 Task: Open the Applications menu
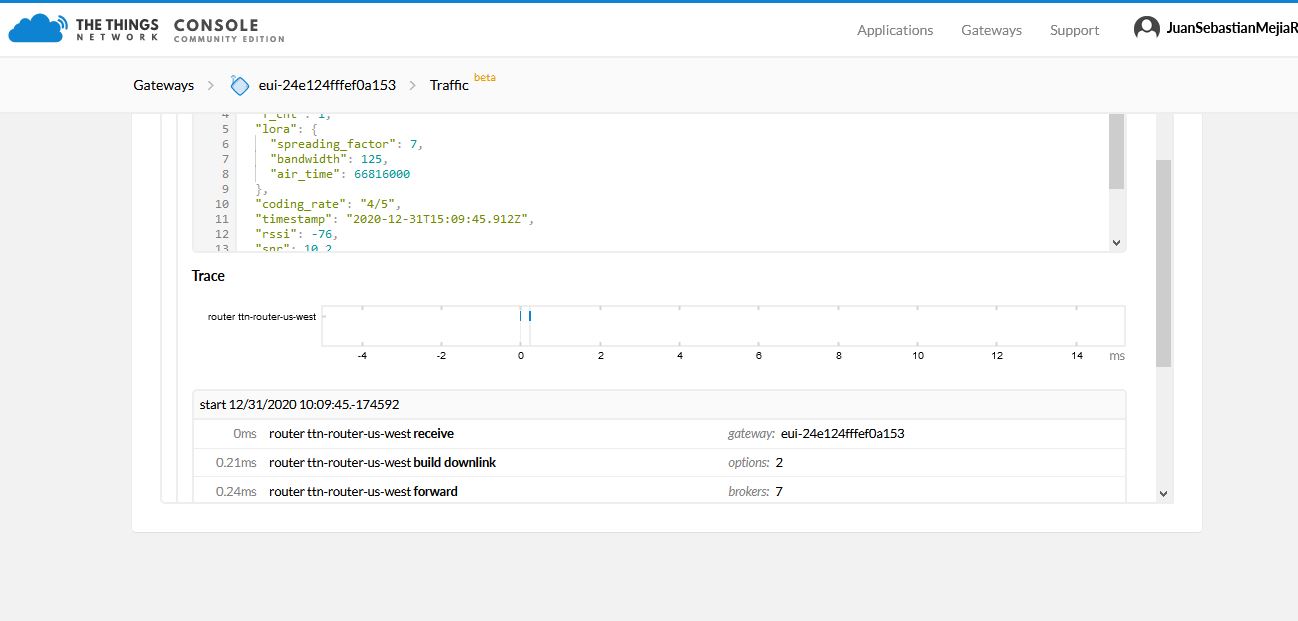895,30
